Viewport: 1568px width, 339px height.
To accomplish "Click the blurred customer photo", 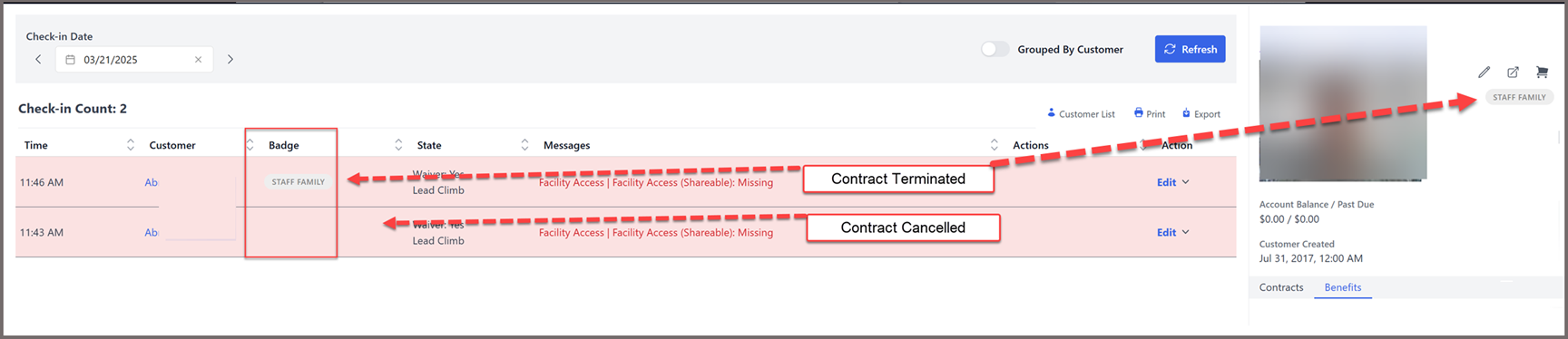I will point(1343,102).
